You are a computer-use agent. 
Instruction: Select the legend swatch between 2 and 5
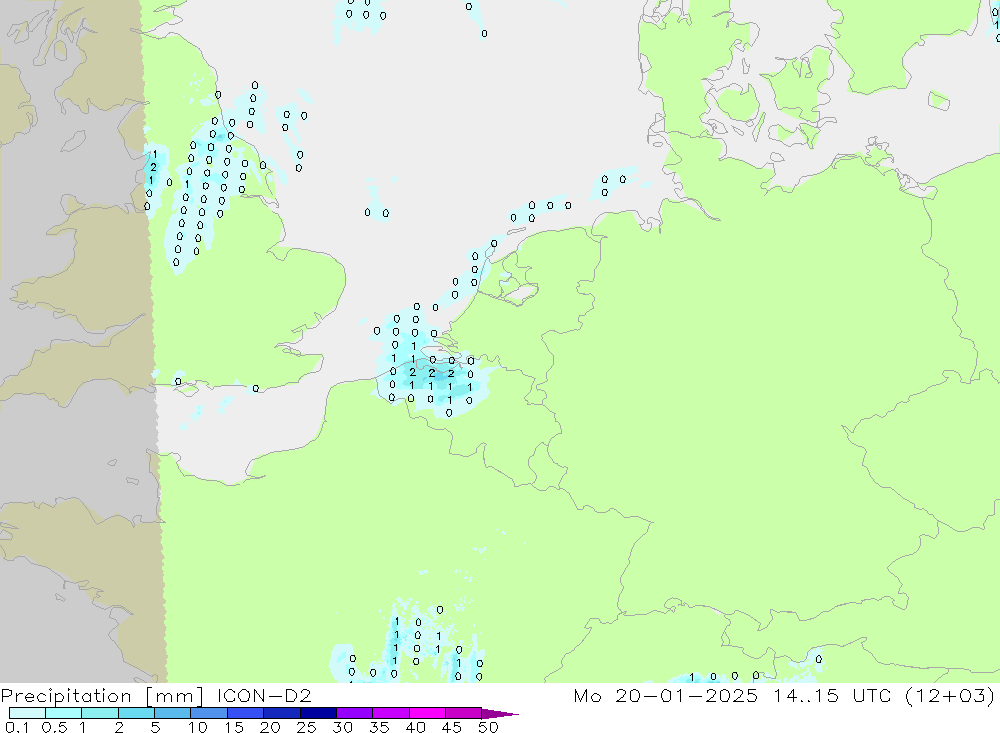pyautogui.click(x=136, y=713)
